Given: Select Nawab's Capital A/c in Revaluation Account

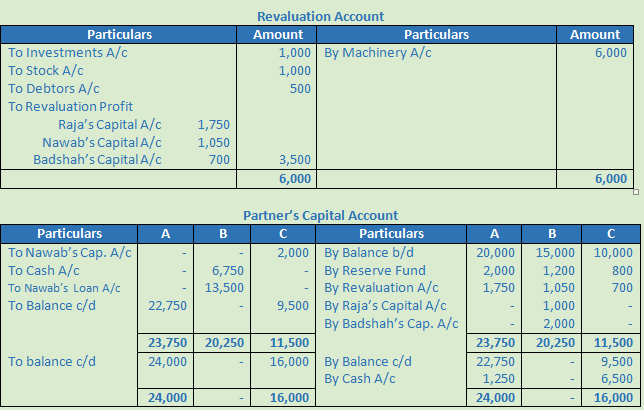Looking at the screenshot, I should [x=102, y=143].
